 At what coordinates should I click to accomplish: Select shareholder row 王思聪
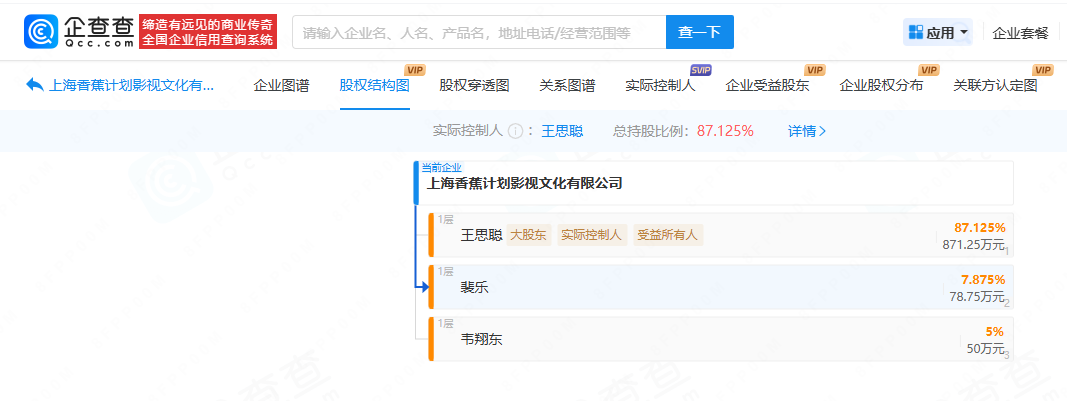pyautogui.click(x=721, y=235)
